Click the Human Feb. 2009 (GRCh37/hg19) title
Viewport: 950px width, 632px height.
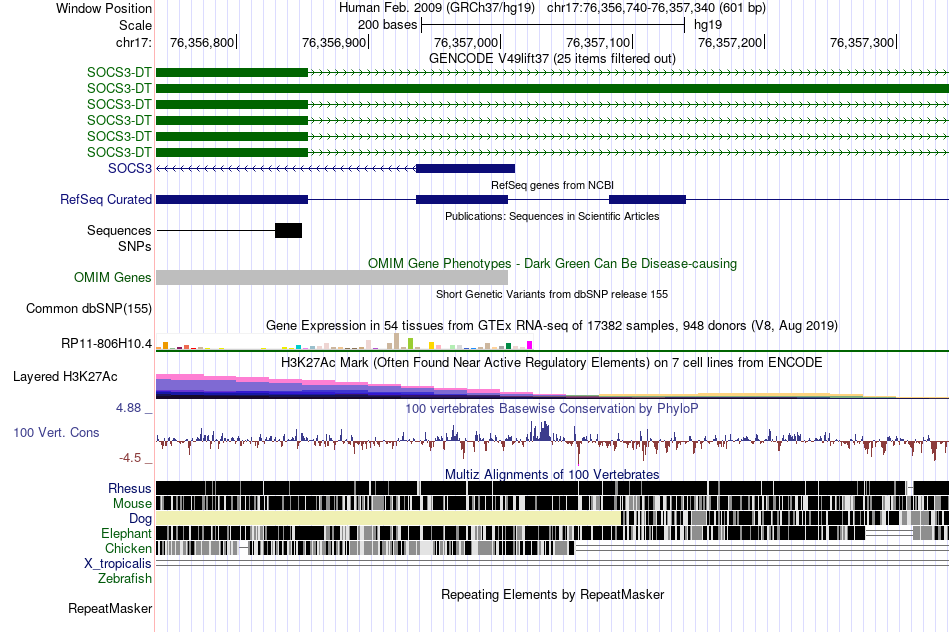click(x=437, y=8)
